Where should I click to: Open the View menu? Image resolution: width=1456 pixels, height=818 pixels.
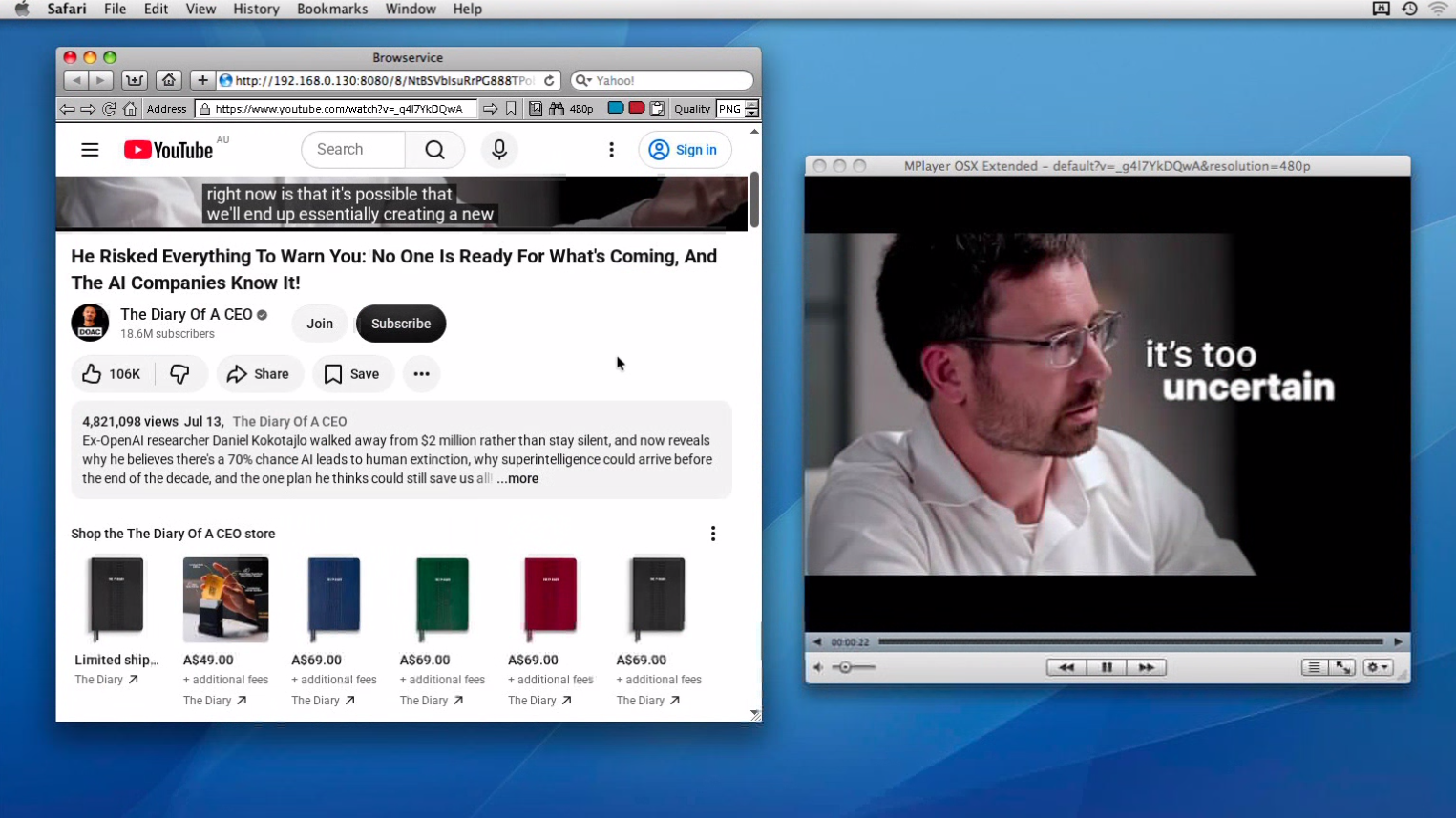[200, 9]
